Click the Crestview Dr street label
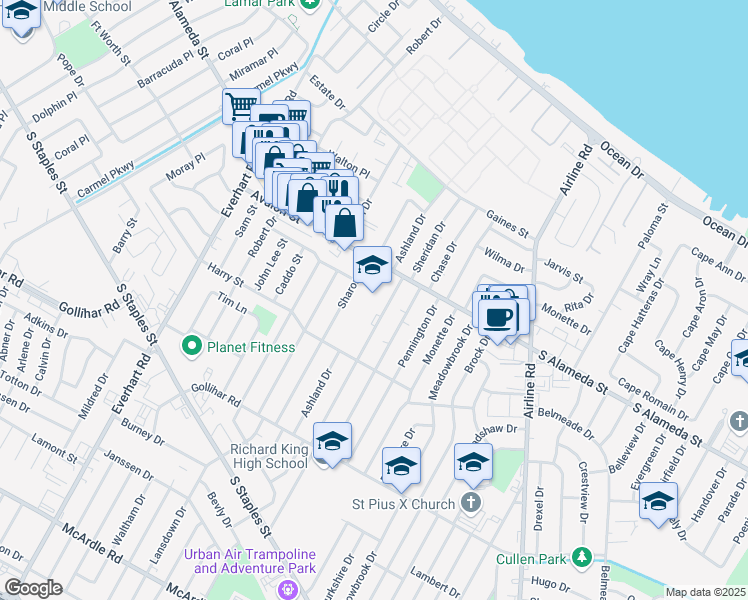 point(583,492)
